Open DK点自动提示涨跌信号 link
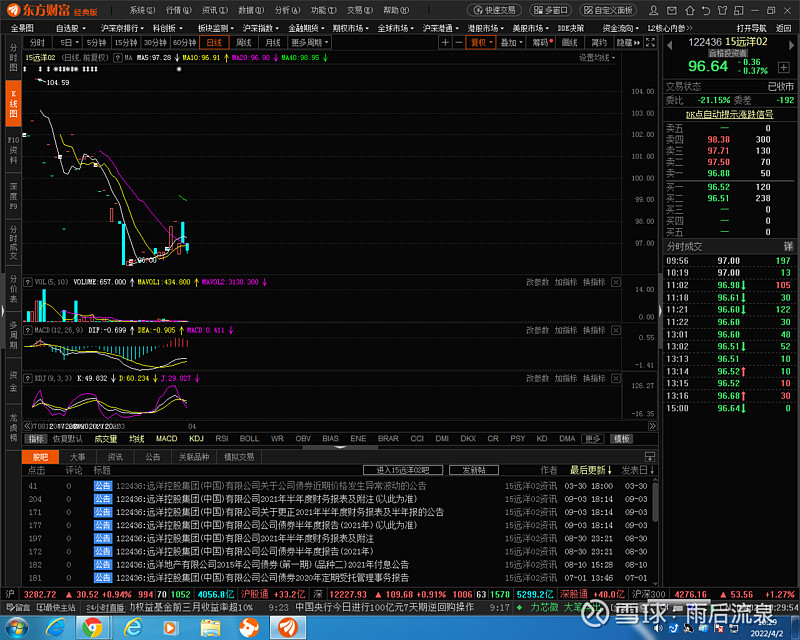The width and height of the screenshot is (800, 640). 729,114
